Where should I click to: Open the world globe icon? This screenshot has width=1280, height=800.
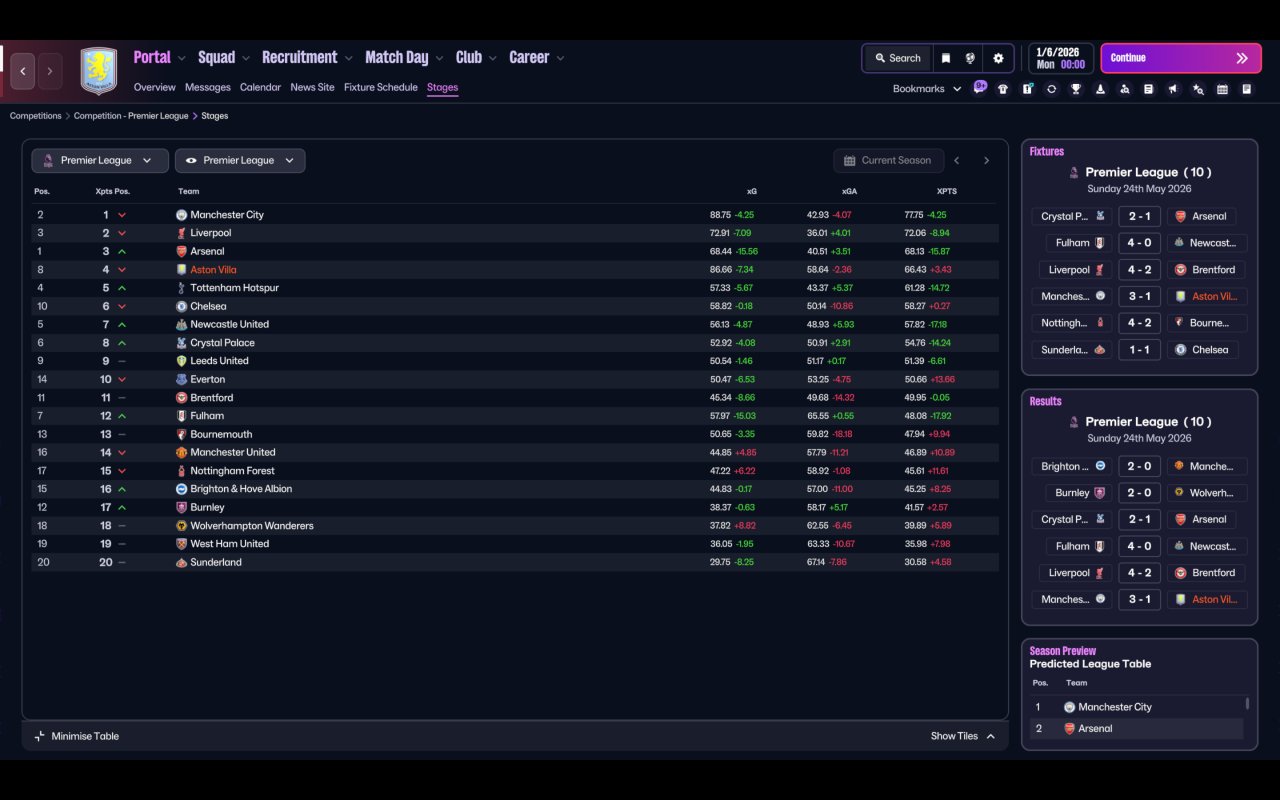point(970,58)
